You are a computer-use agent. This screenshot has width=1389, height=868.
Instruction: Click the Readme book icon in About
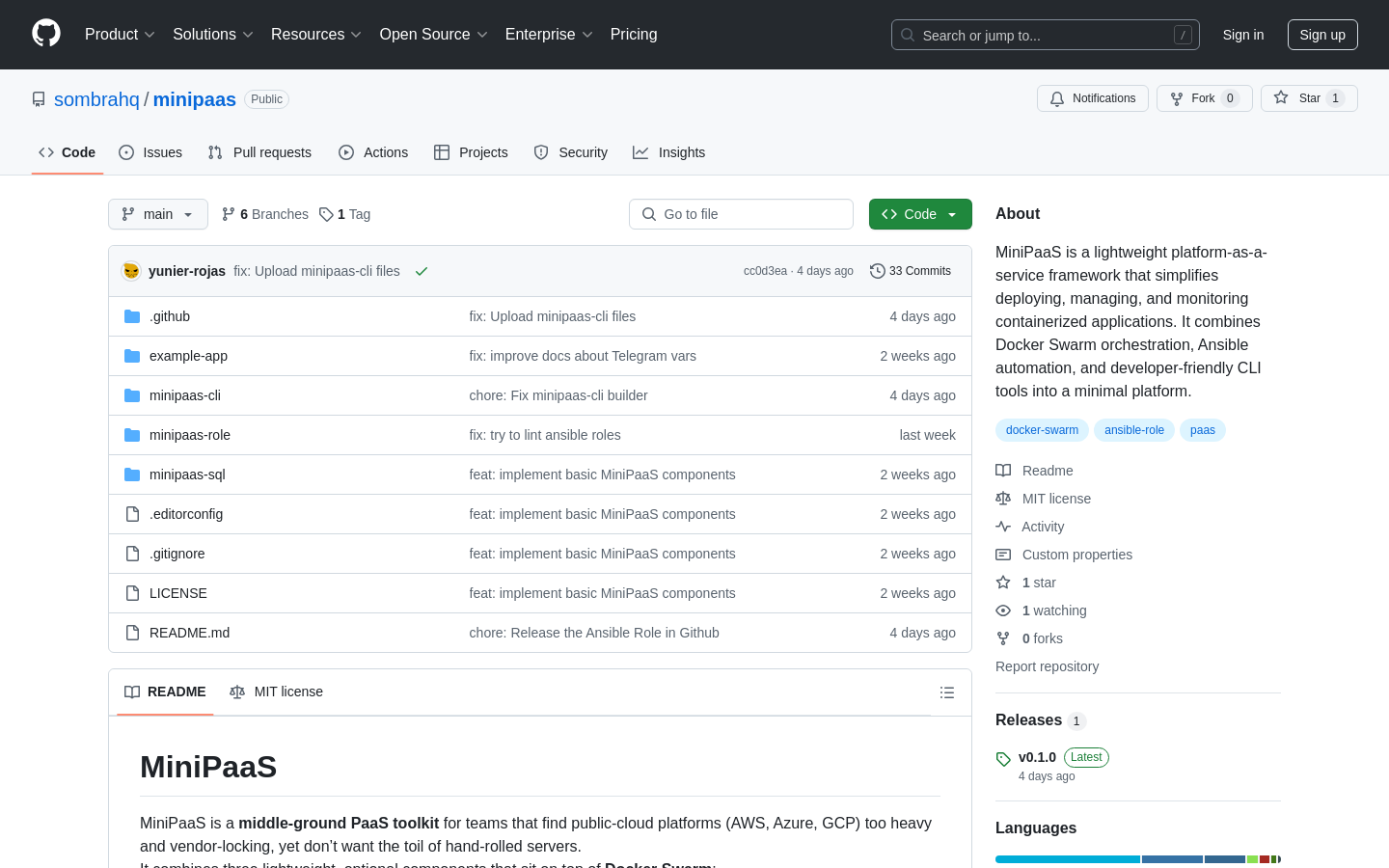tap(1003, 471)
